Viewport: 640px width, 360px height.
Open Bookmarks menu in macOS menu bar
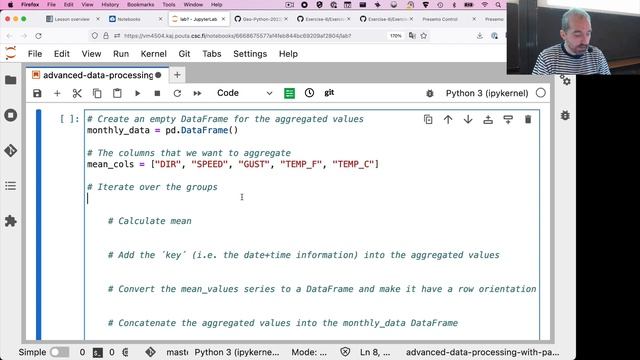tap(140, 5)
